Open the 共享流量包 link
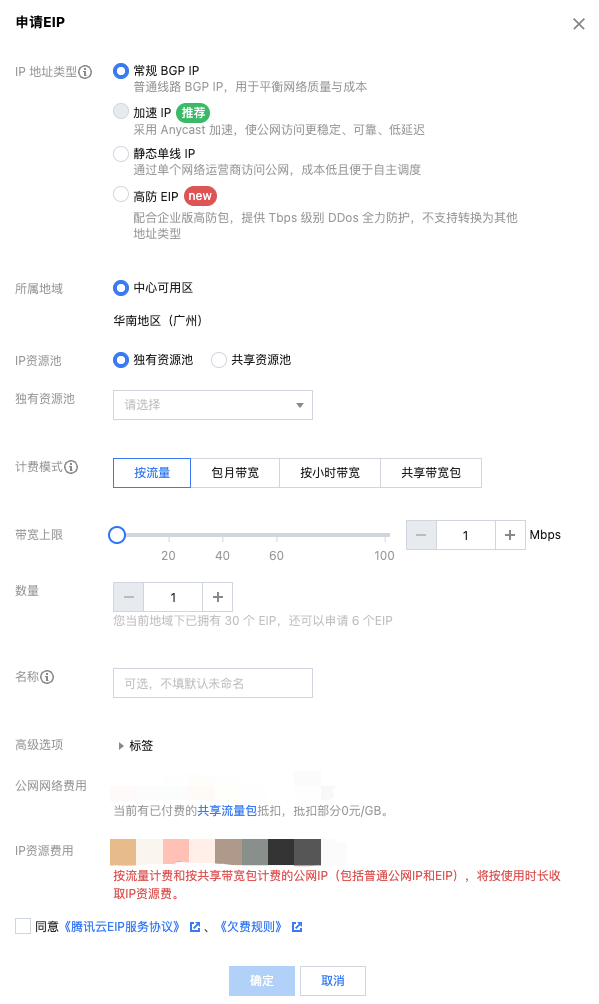The width and height of the screenshot is (599, 1004). [227, 811]
